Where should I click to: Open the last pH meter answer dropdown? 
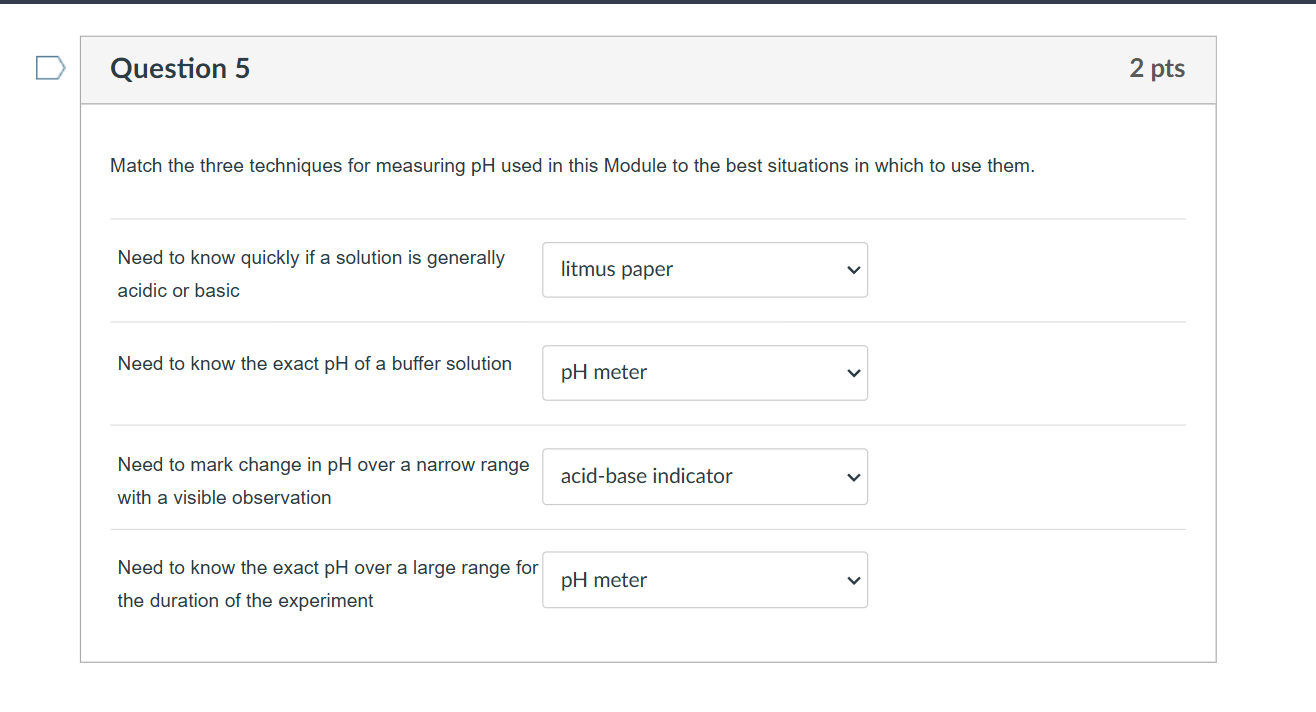(704, 579)
